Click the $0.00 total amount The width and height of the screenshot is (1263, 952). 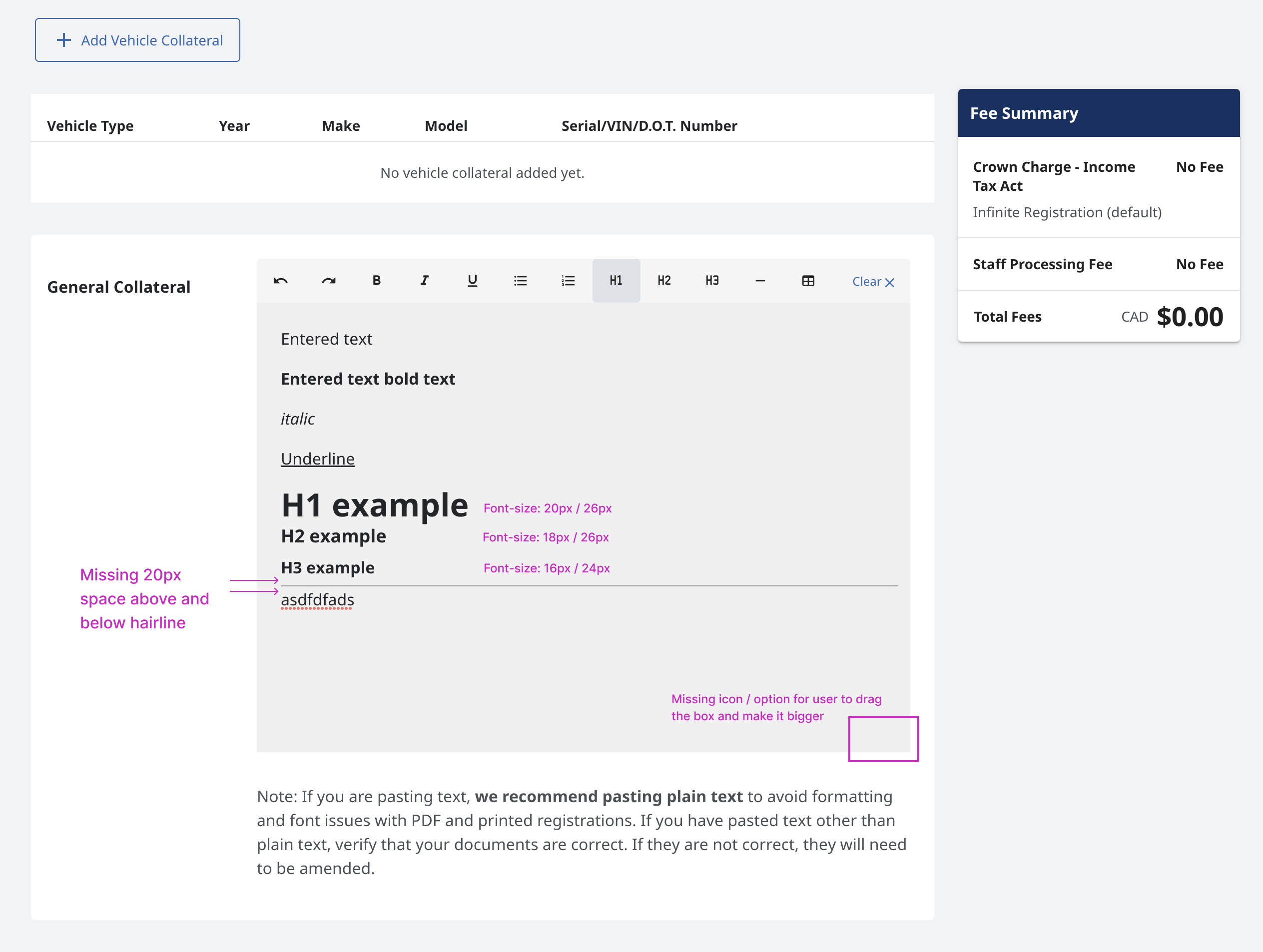pos(1190,317)
